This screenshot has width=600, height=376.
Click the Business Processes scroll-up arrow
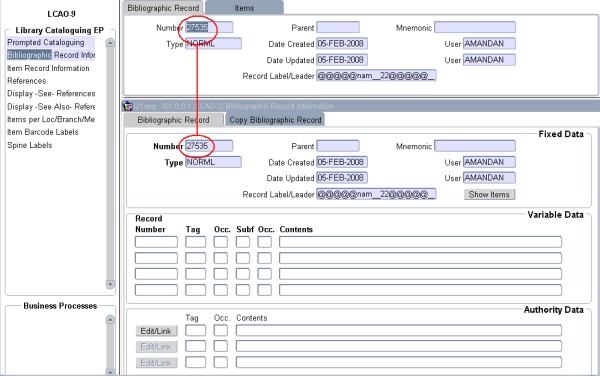pos(110,319)
